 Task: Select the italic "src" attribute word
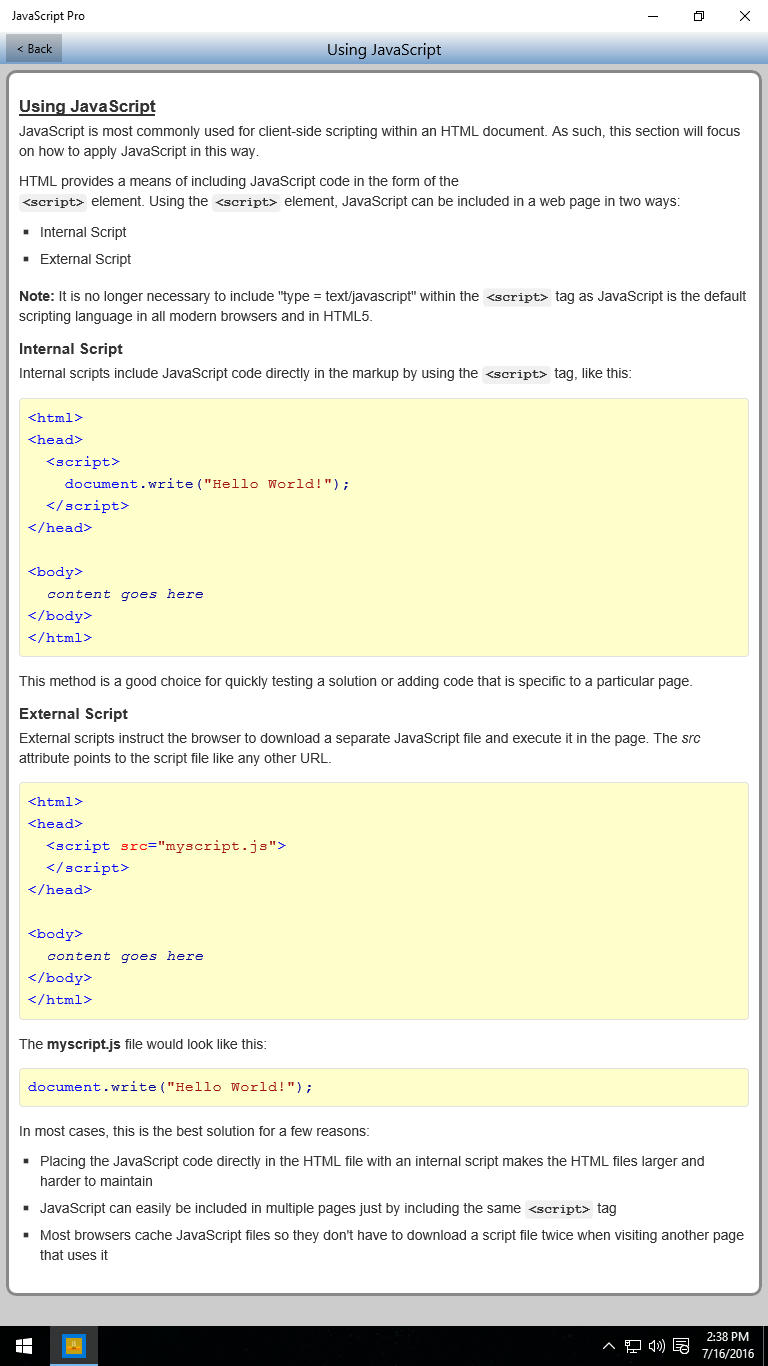(x=691, y=738)
